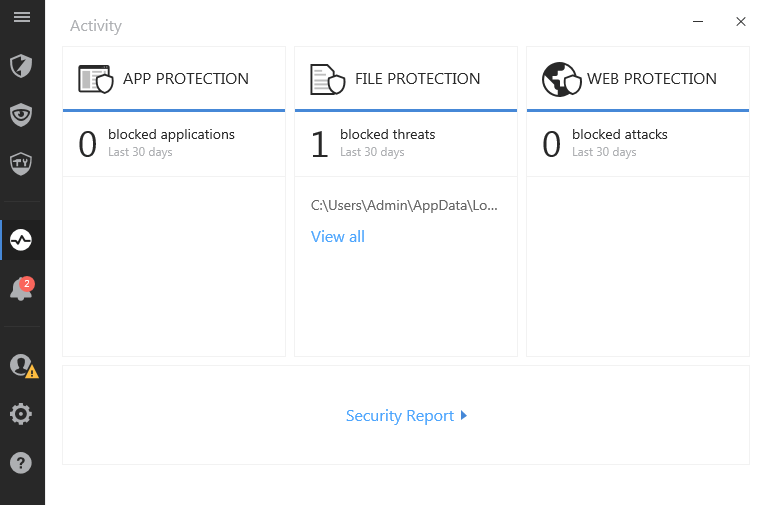The width and height of the screenshot is (757, 505).
Task: Open the protection shield sidebar icon
Action: tap(22, 66)
